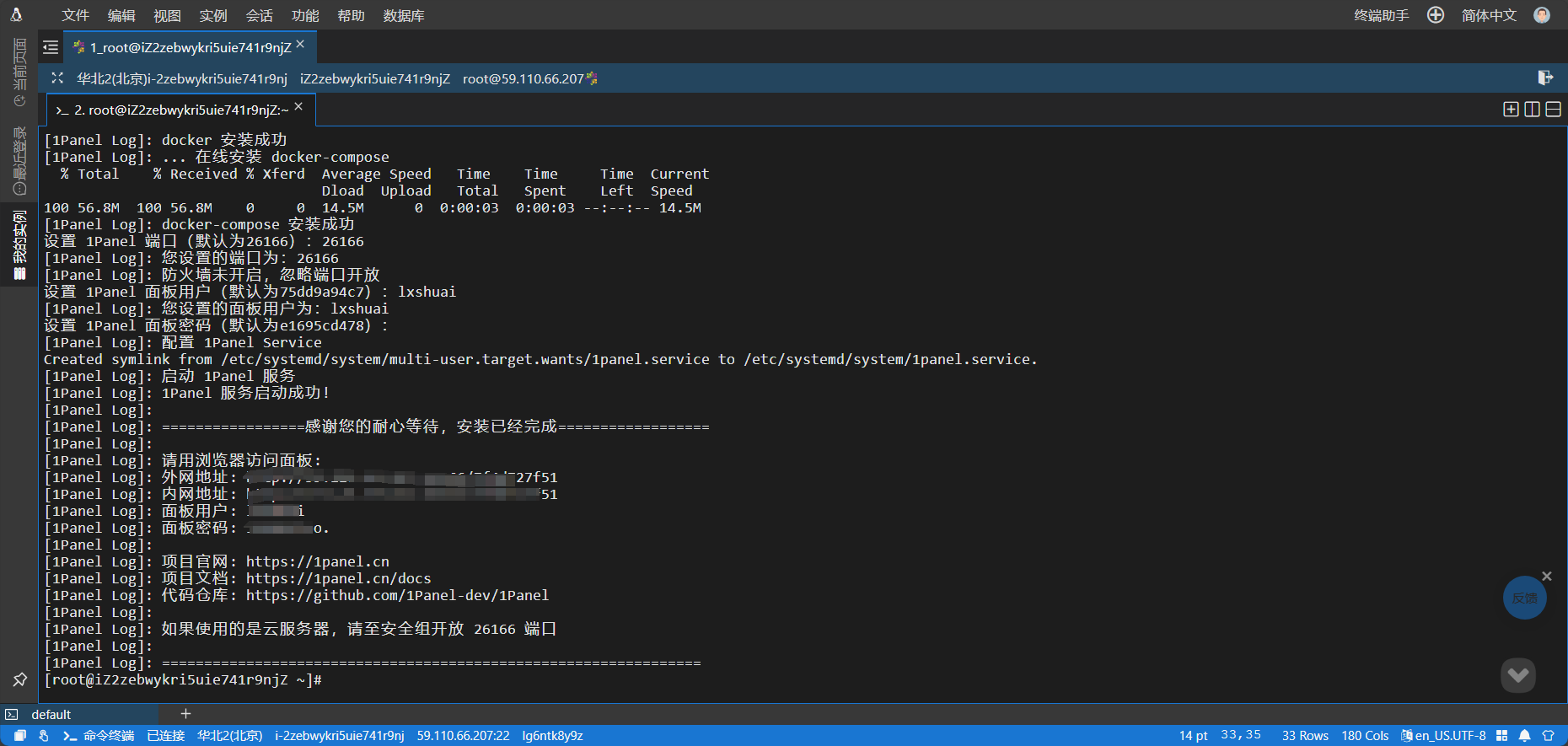Click the 终端助手 button

1381,15
